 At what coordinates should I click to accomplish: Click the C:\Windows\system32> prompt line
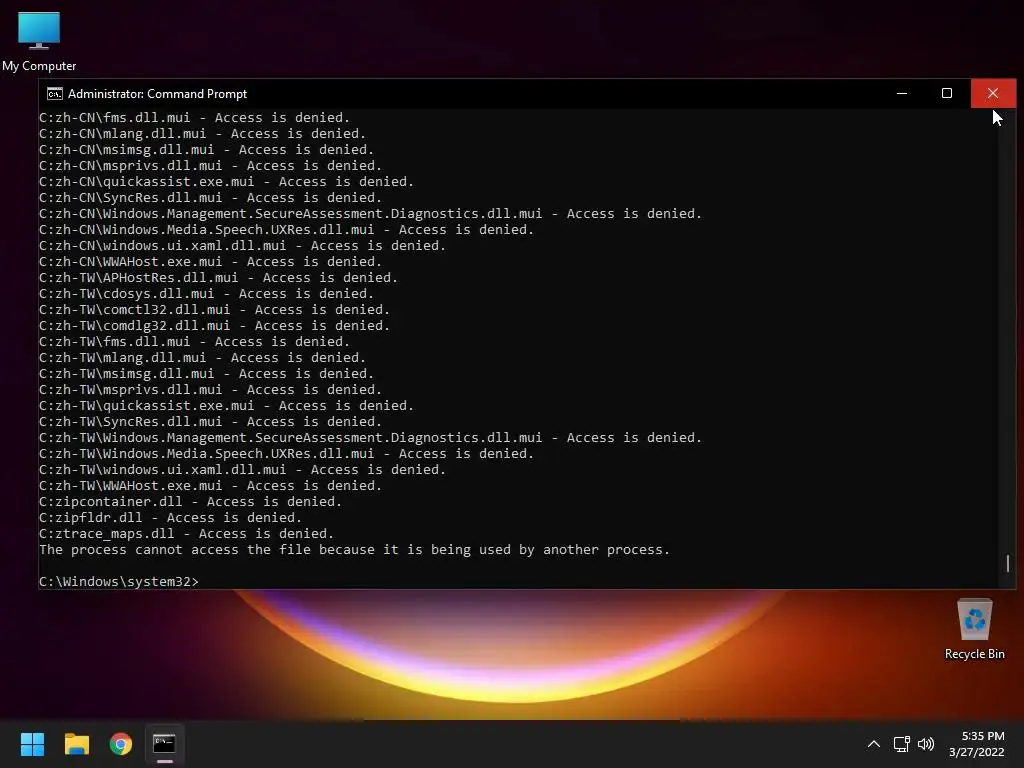pos(118,581)
